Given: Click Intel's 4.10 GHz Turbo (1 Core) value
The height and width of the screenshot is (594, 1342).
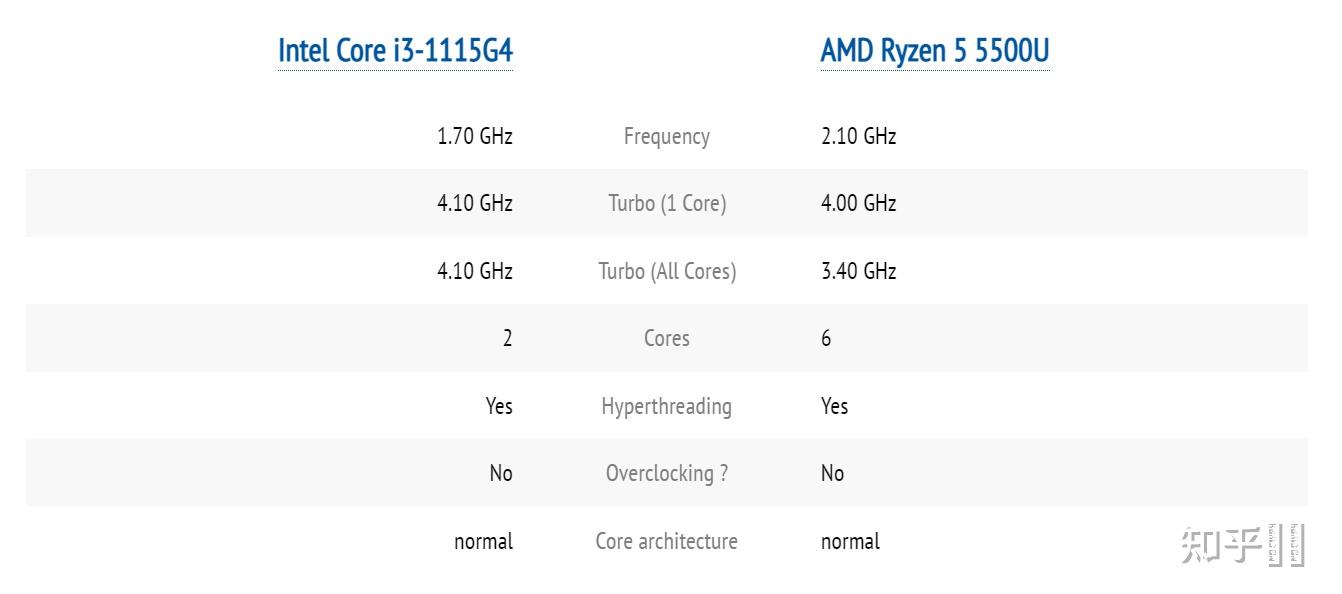Looking at the screenshot, I should tap(474, 203).
